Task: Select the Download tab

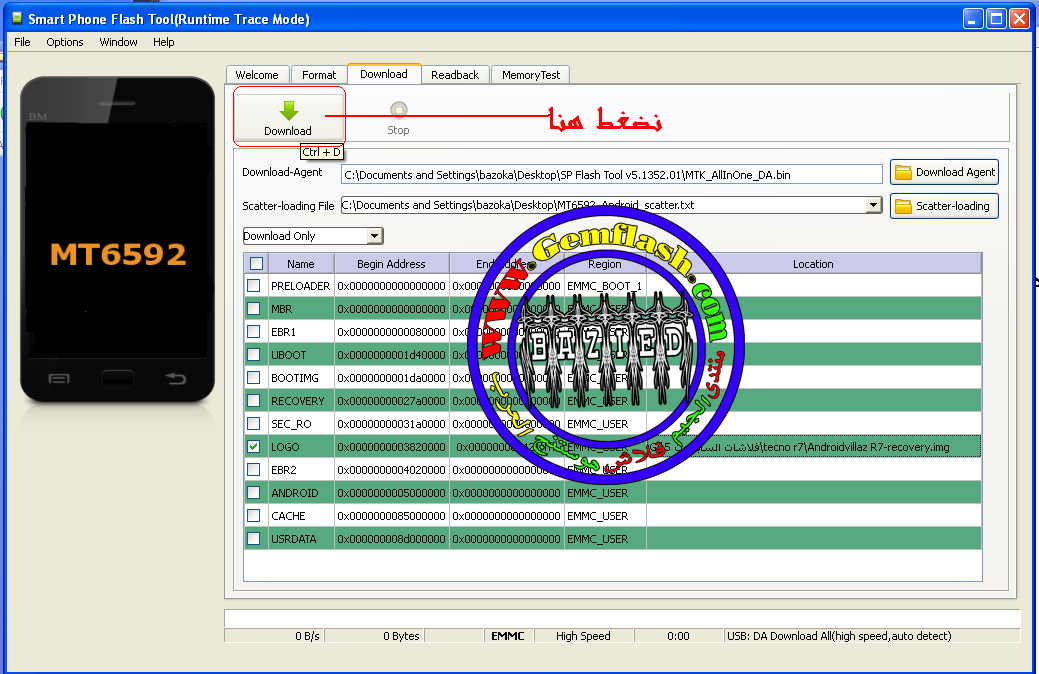Action: pos(384,74)
